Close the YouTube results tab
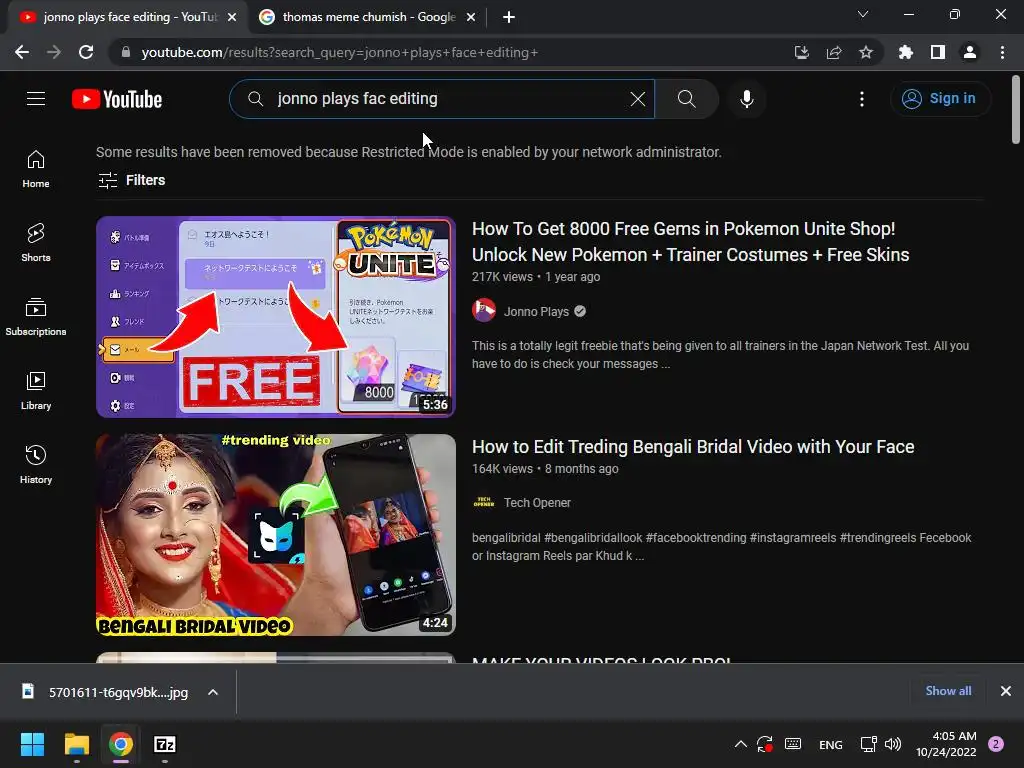 pyautogui.click(x=232, y=17)
